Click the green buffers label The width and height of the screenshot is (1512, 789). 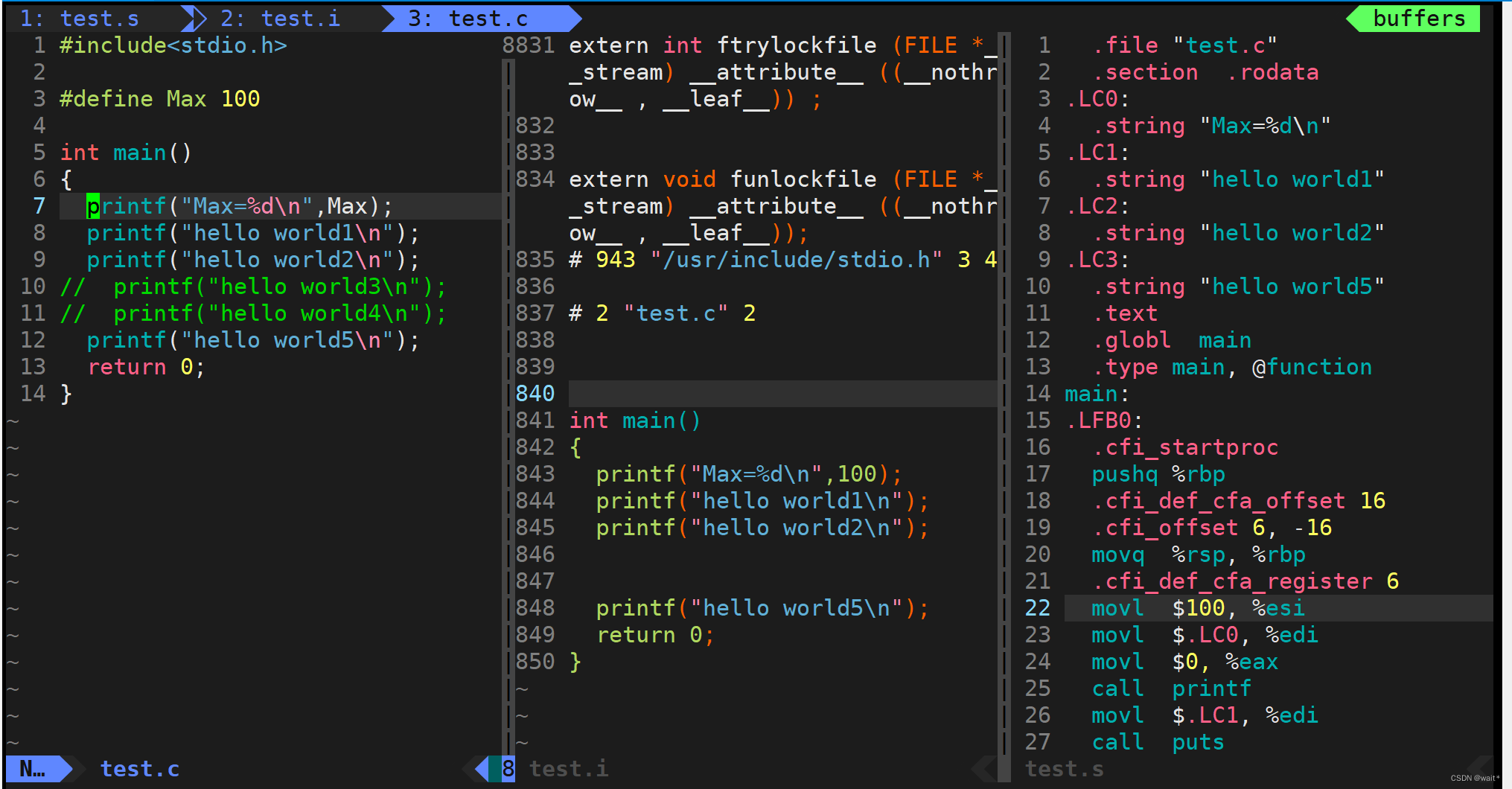tap(1419, 19)
